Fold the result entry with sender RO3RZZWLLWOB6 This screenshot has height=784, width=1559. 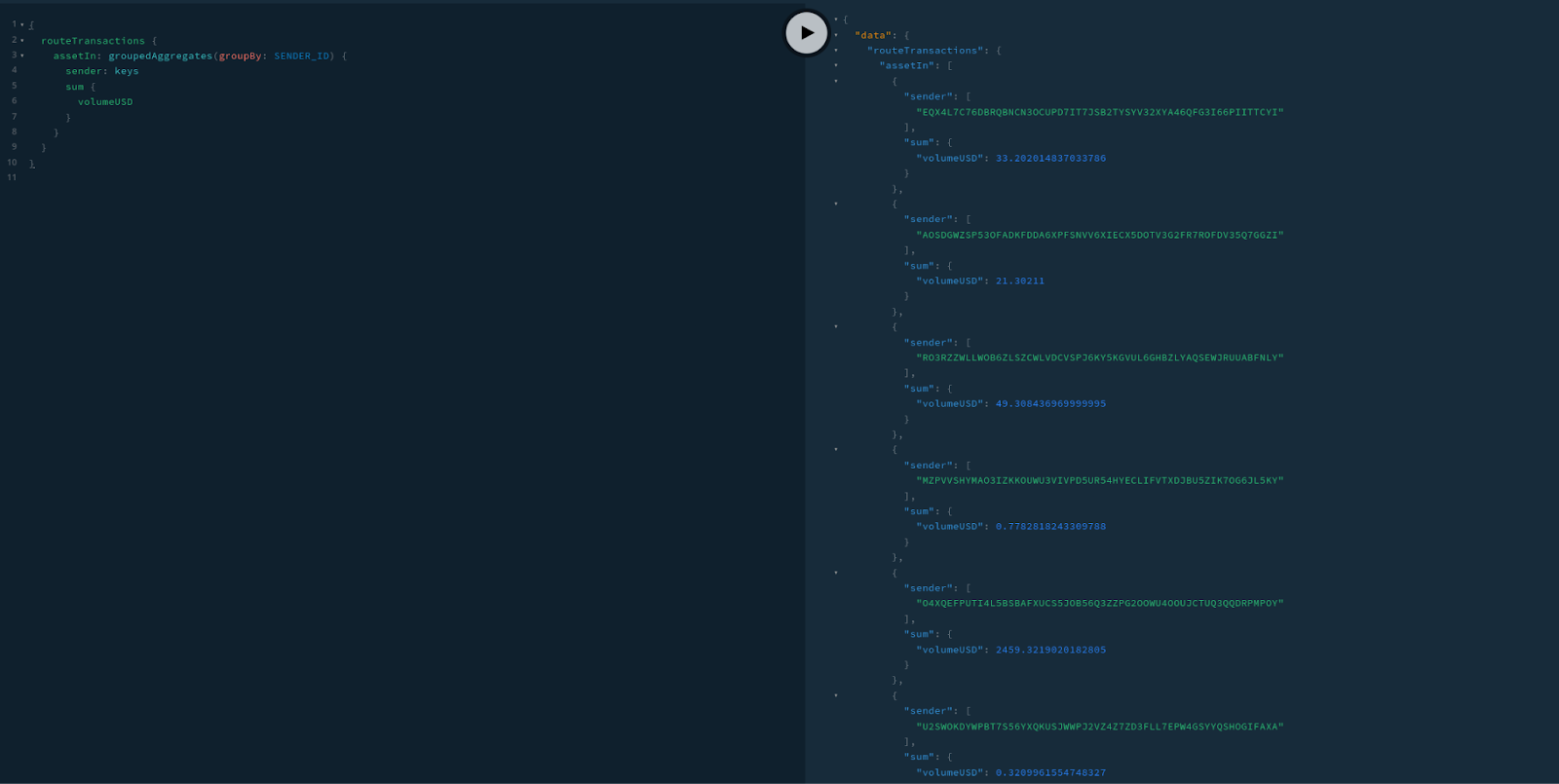(x=836, y=327)
